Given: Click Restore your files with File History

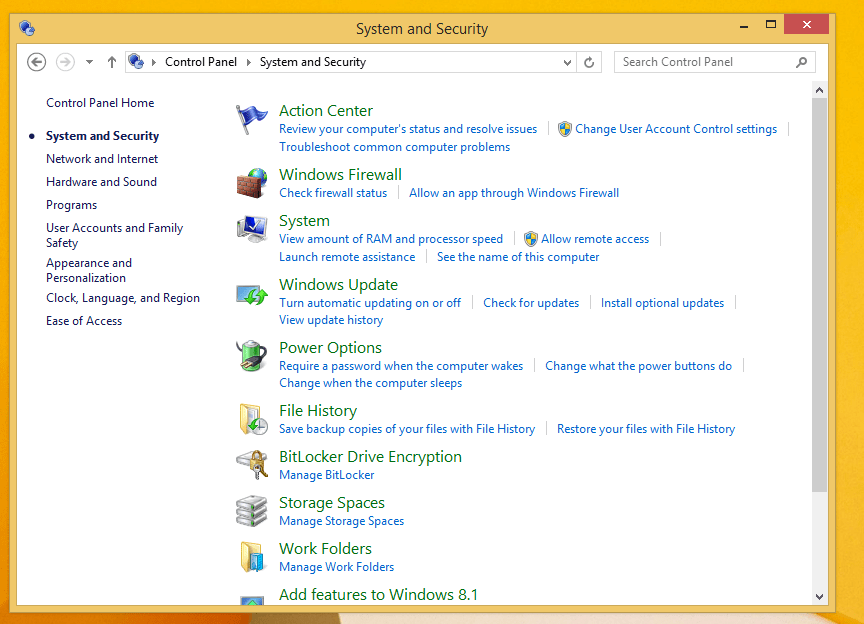Looking at the screenshot, I should pyautogui.click(x=646, y=429).
